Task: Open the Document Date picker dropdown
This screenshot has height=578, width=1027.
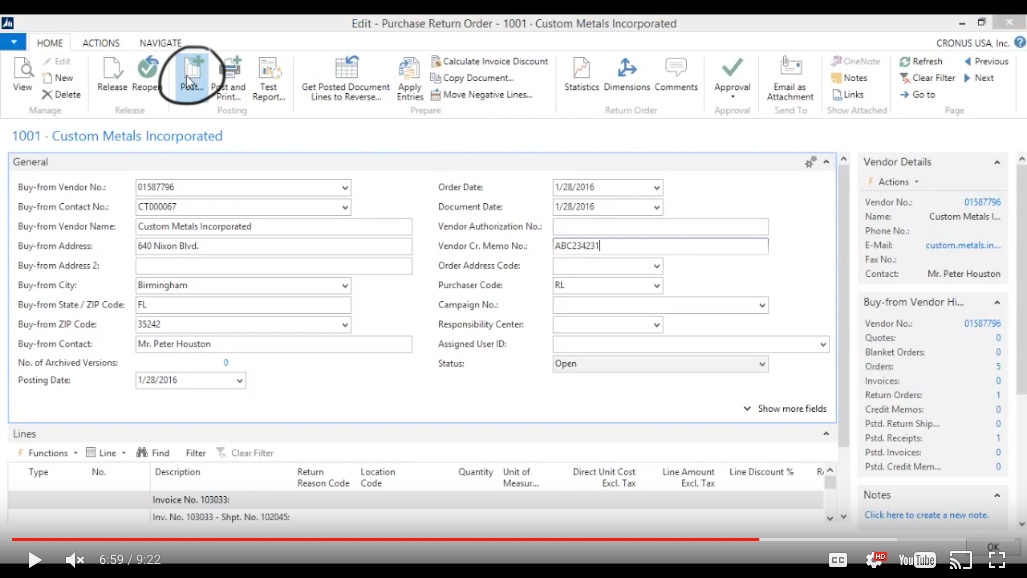Action: tap(656, 207)
